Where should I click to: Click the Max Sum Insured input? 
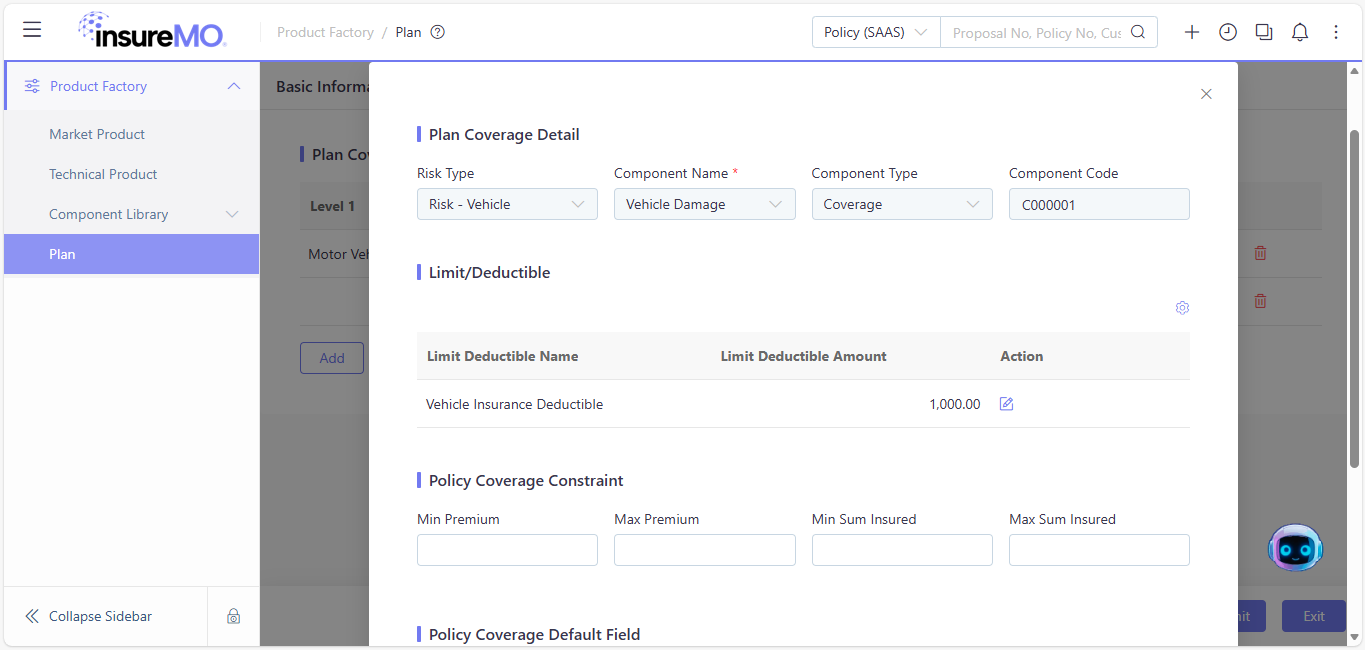click(x=1099, y=550)
